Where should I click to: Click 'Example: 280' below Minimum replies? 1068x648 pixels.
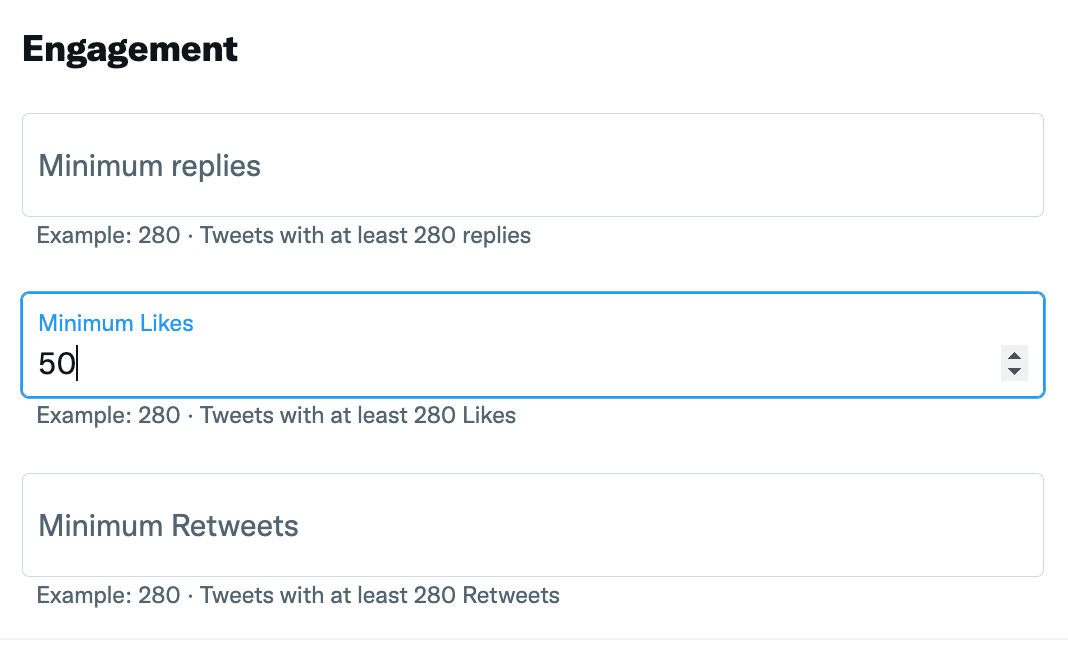coord(108,235)
